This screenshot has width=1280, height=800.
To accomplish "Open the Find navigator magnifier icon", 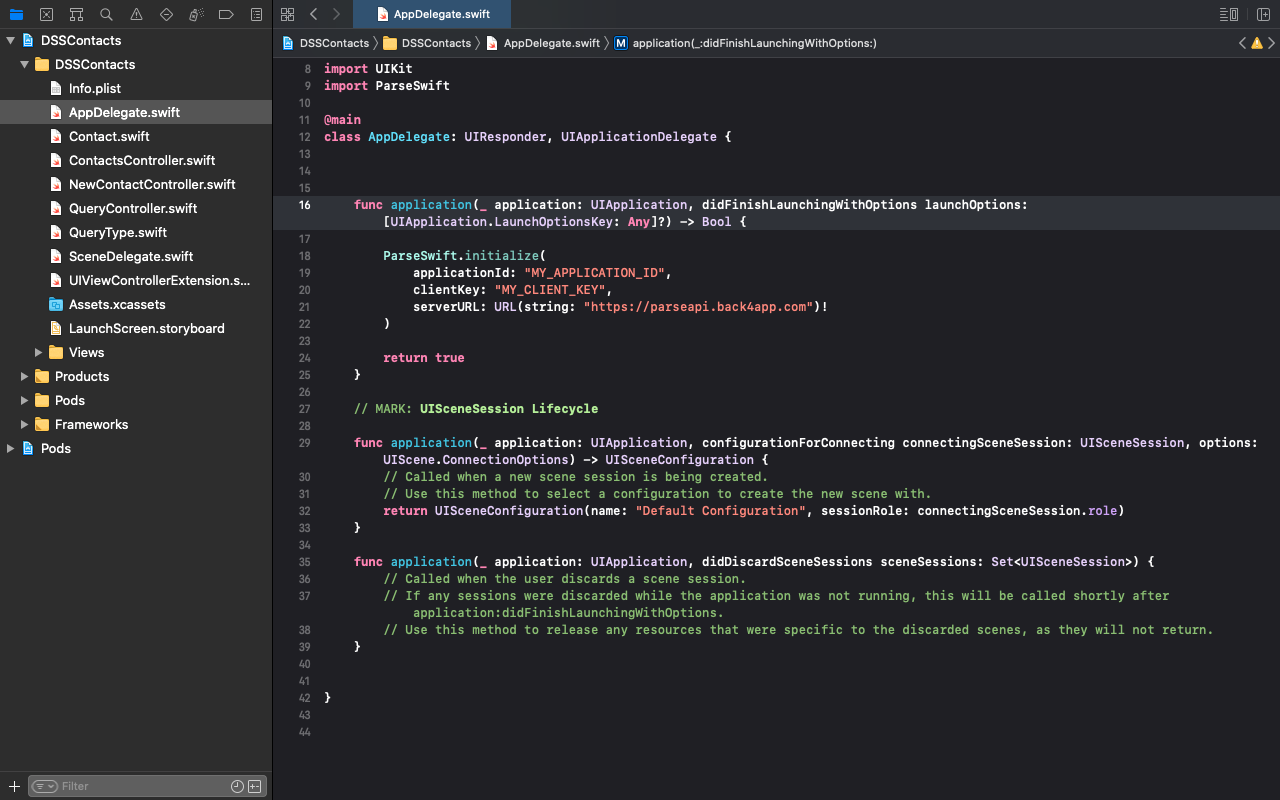I will (106, 14).
